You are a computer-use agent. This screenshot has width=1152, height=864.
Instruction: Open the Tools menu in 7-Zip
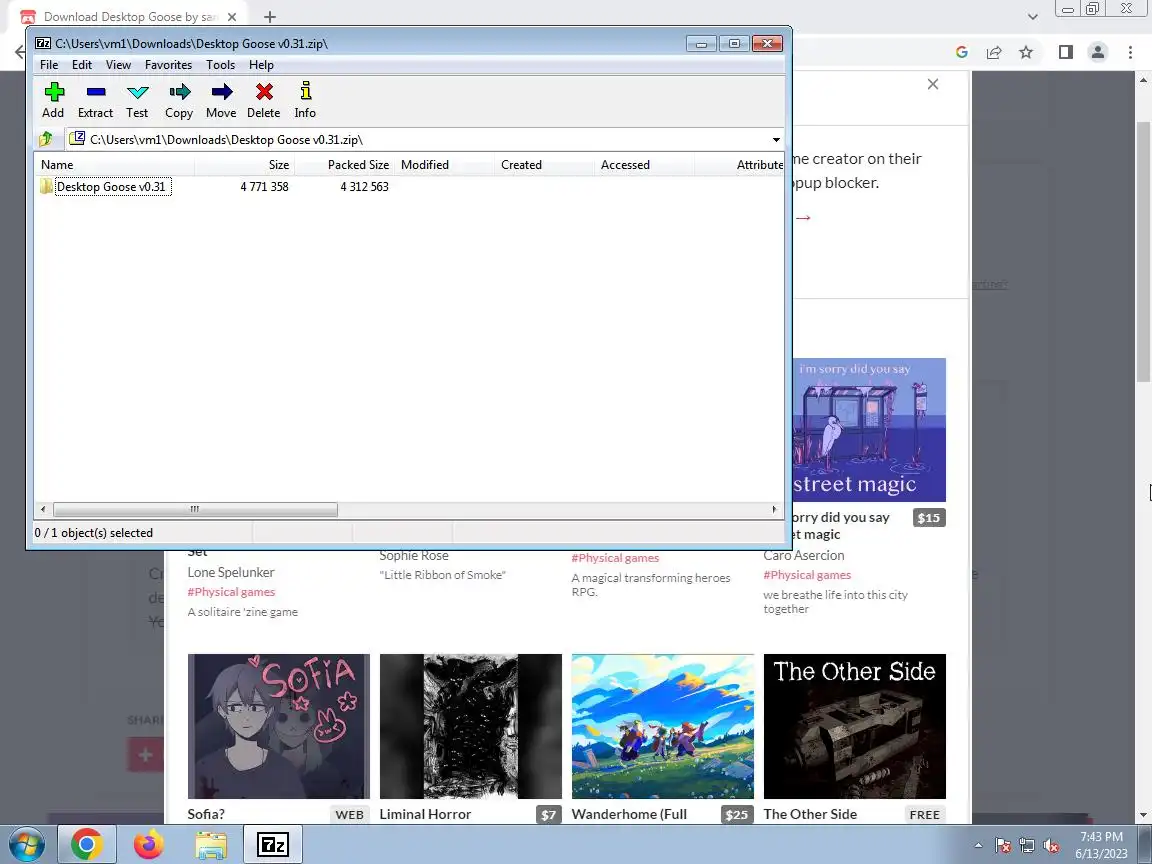tap(220, 65)
